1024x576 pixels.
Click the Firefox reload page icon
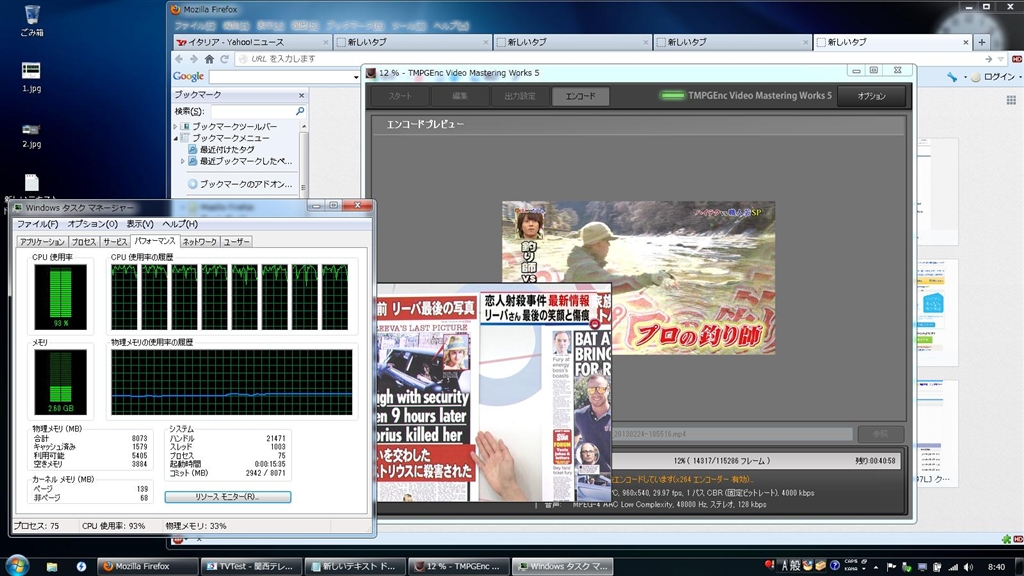[225, 59]
